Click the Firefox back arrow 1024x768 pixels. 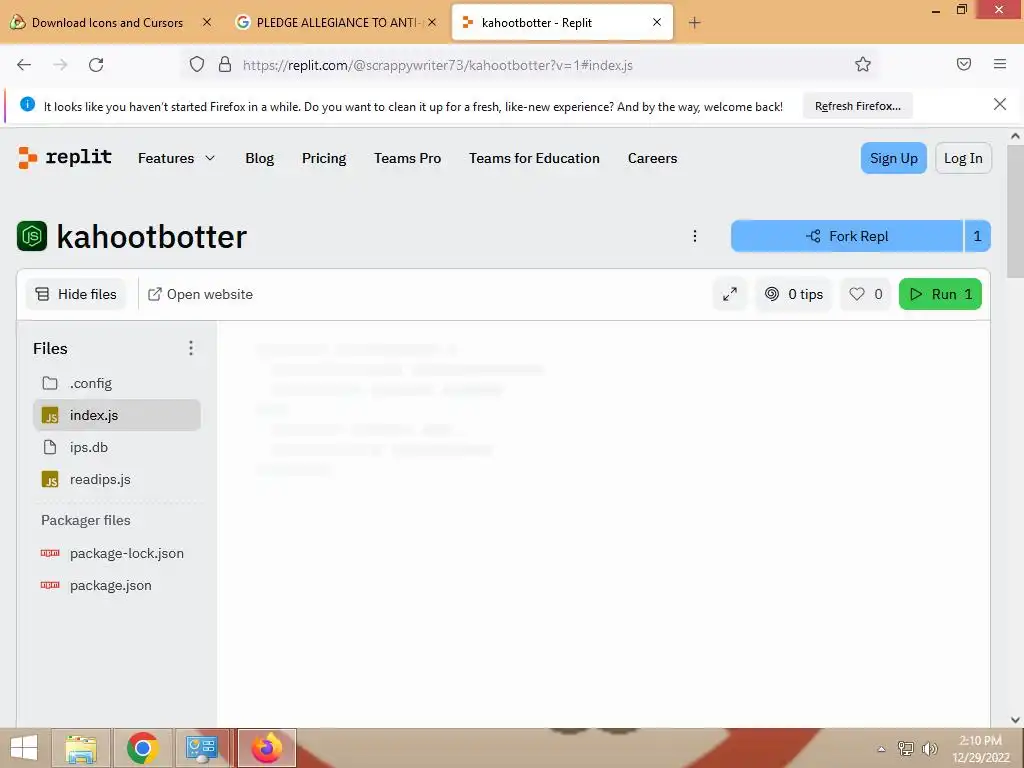(24, 65)
